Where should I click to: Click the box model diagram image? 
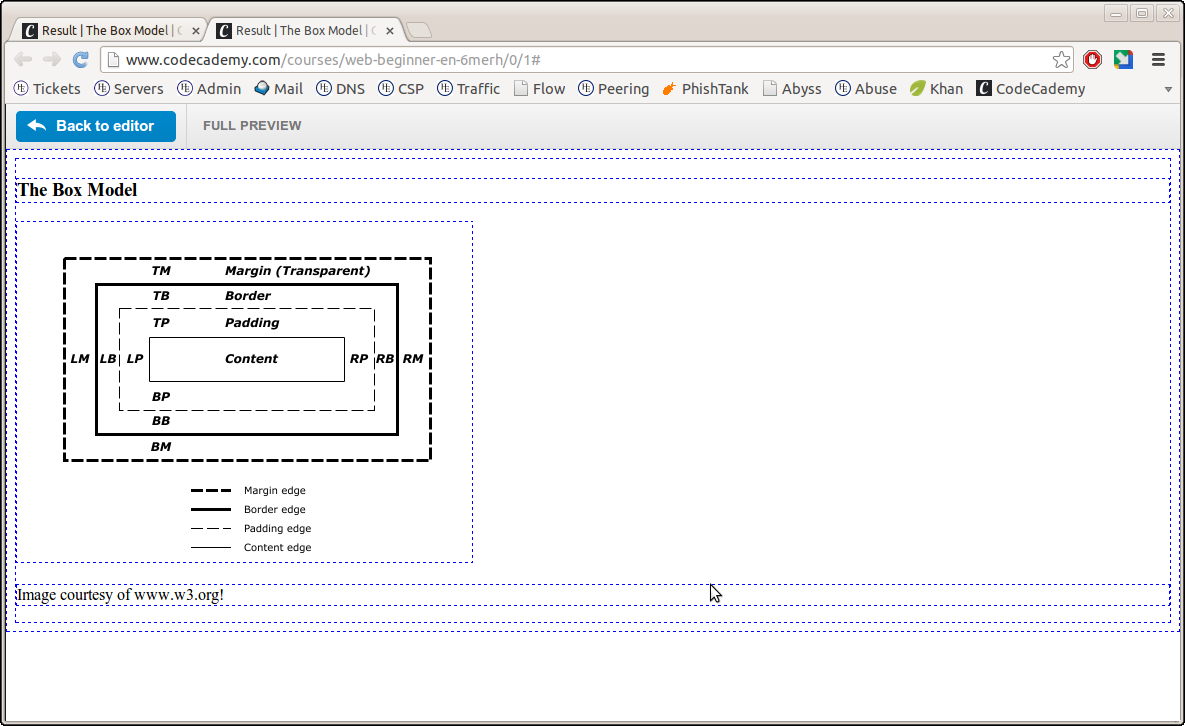[x=247, y=392]
